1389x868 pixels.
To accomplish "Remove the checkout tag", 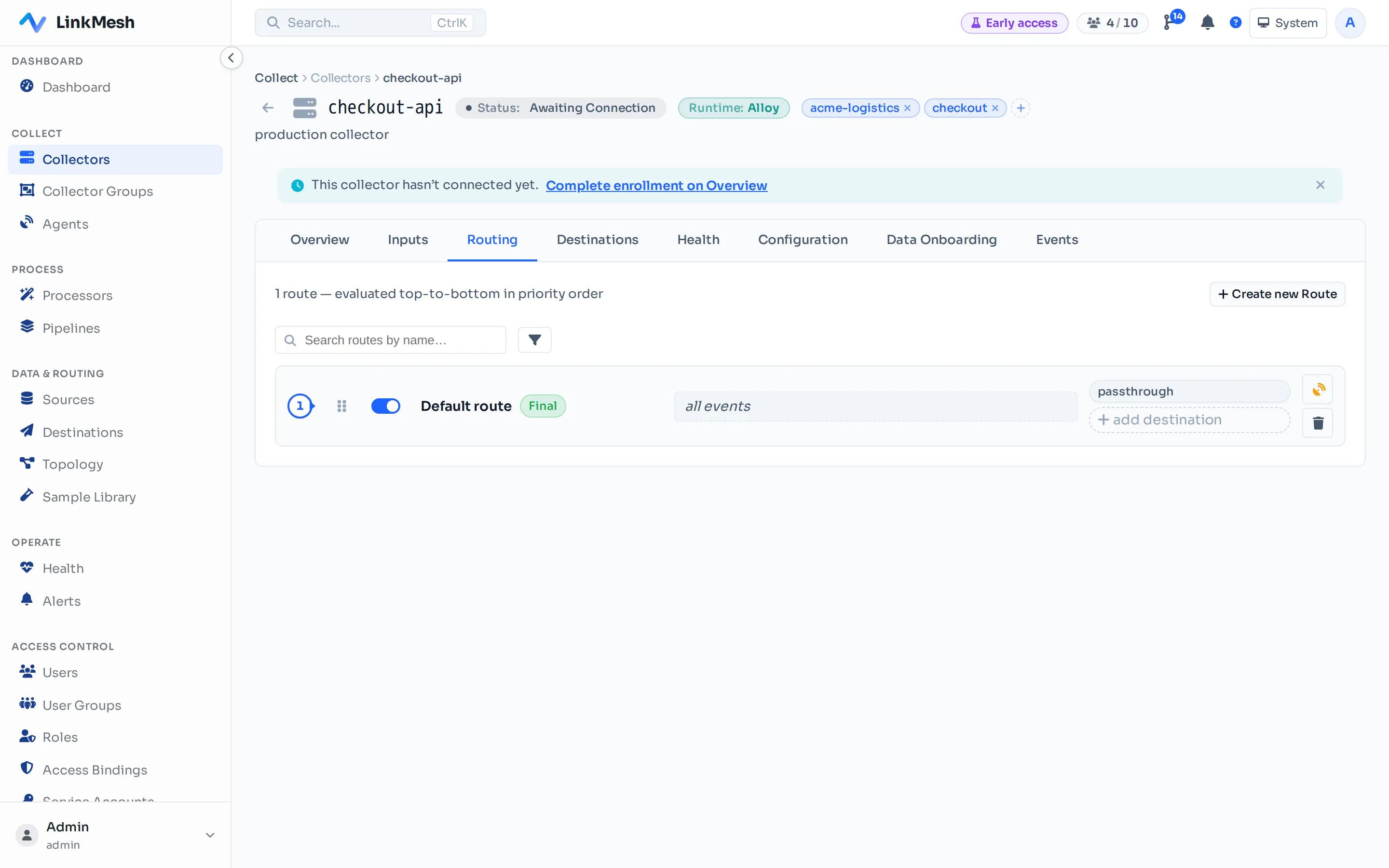I will [995, 108].
